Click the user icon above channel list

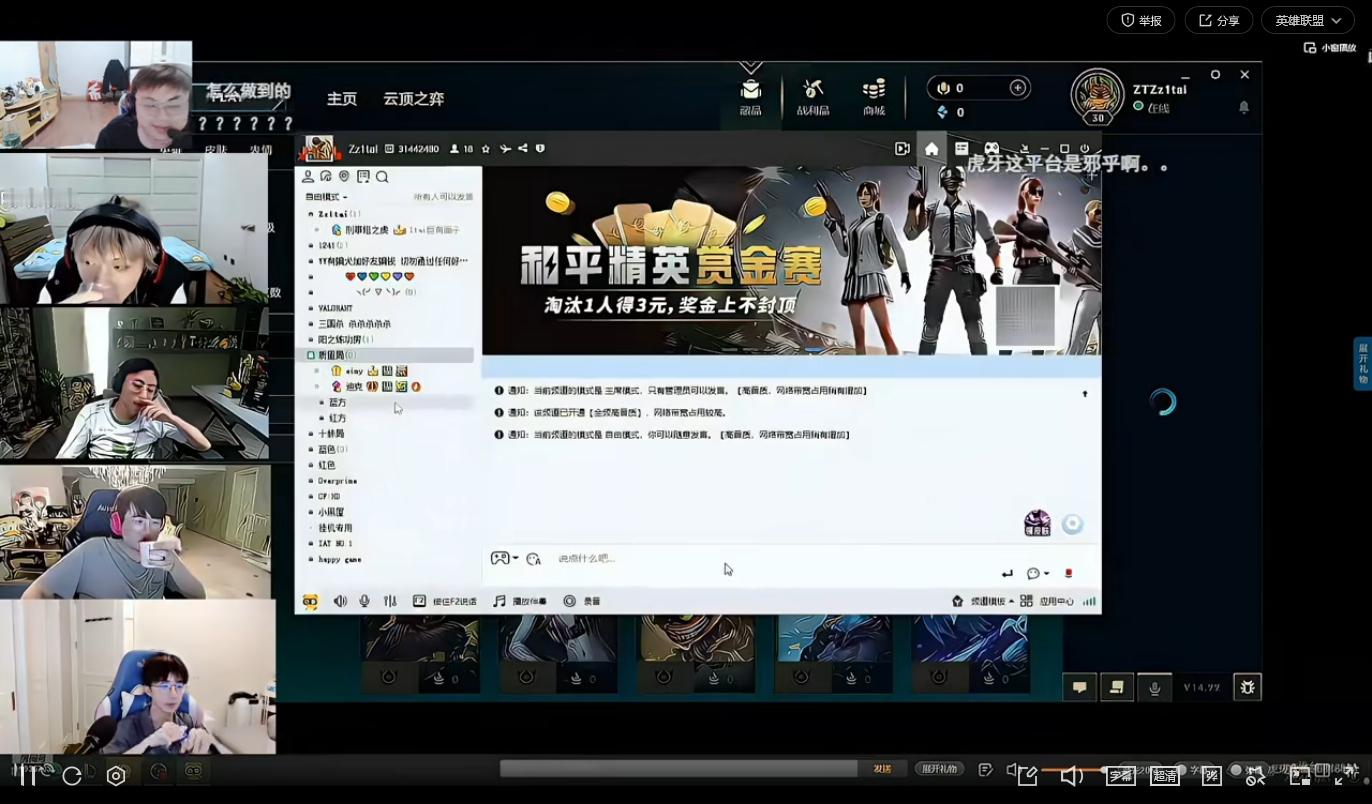(x=308, y=177)
